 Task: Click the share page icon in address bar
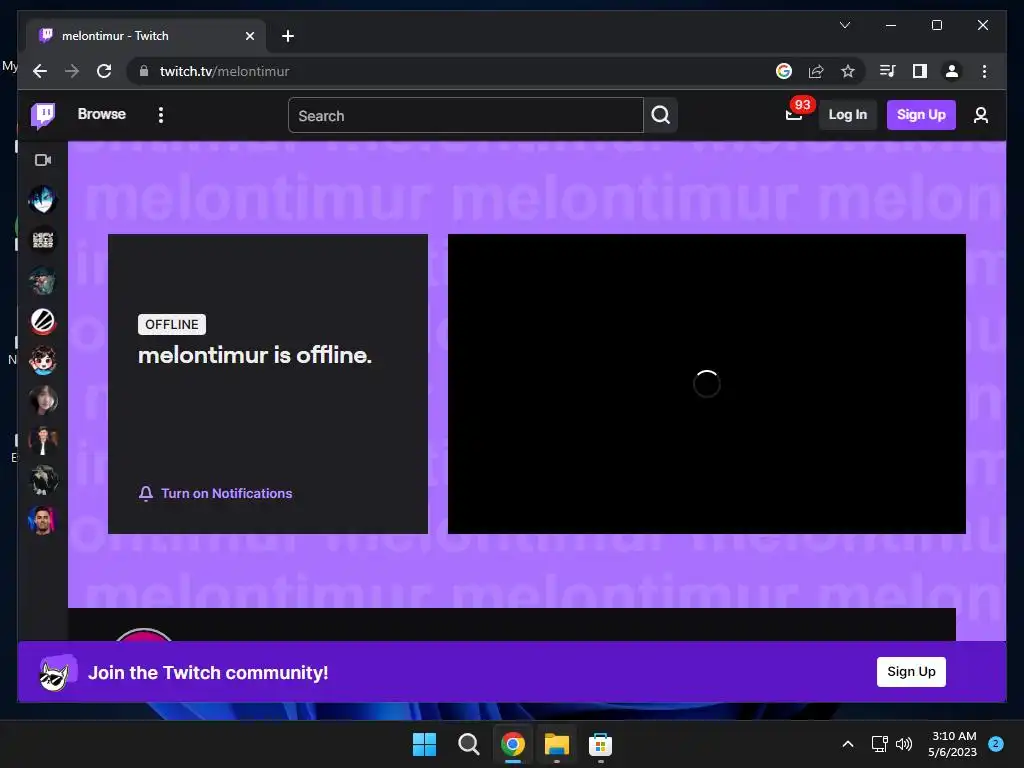coord(816,71)
